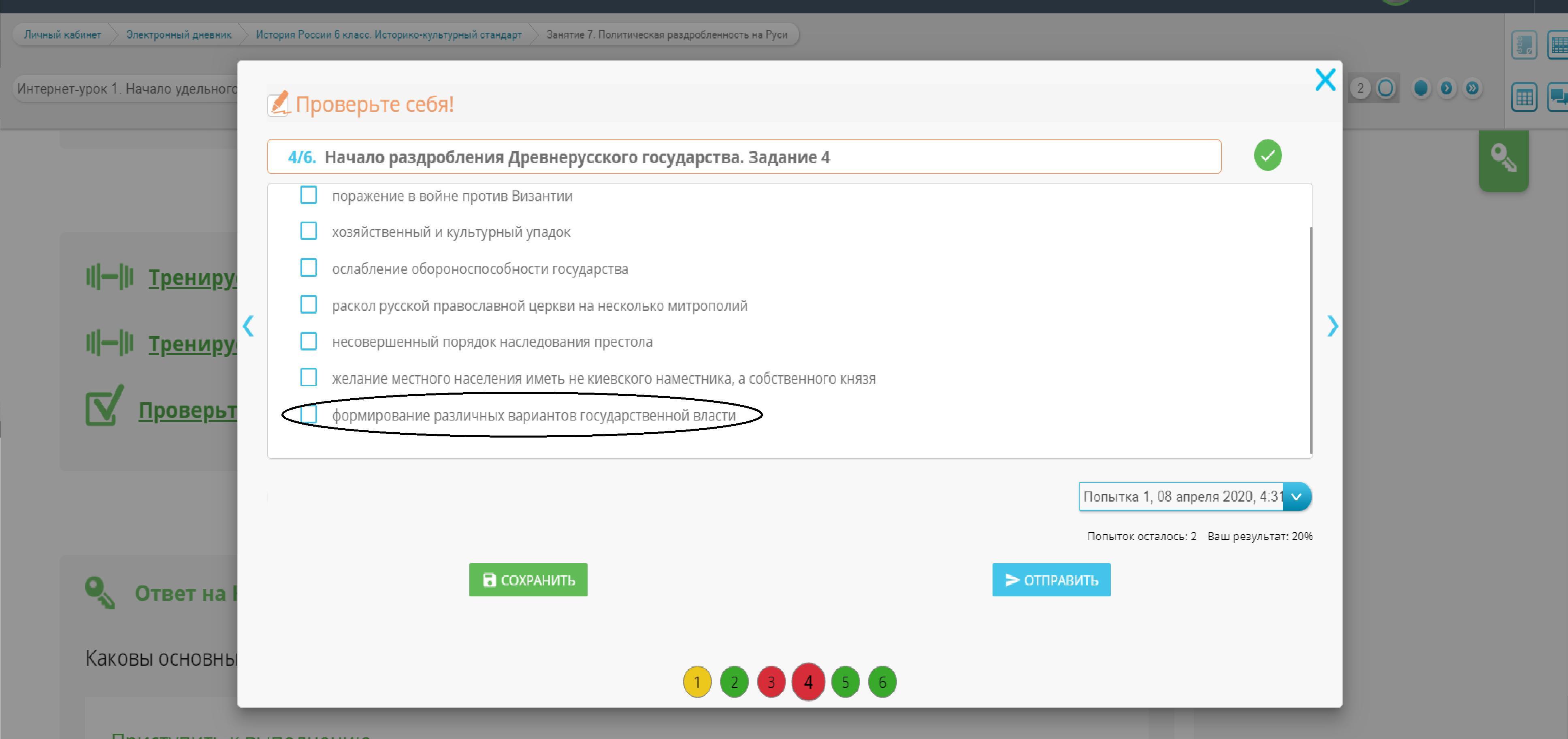Tick 'несовершенный порядок наследования престола' checkbox
The height and width of the screenshot is (739, 1568).
click(x=309, y=341)
